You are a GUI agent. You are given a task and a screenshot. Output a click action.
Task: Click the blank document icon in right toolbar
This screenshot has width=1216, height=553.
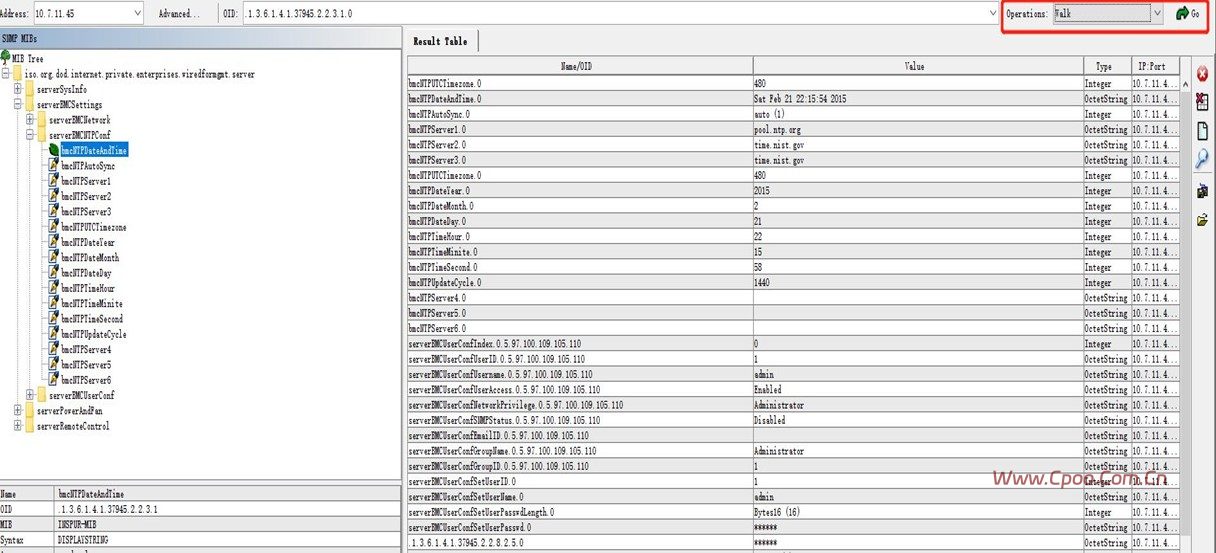tap(1201, 130)
